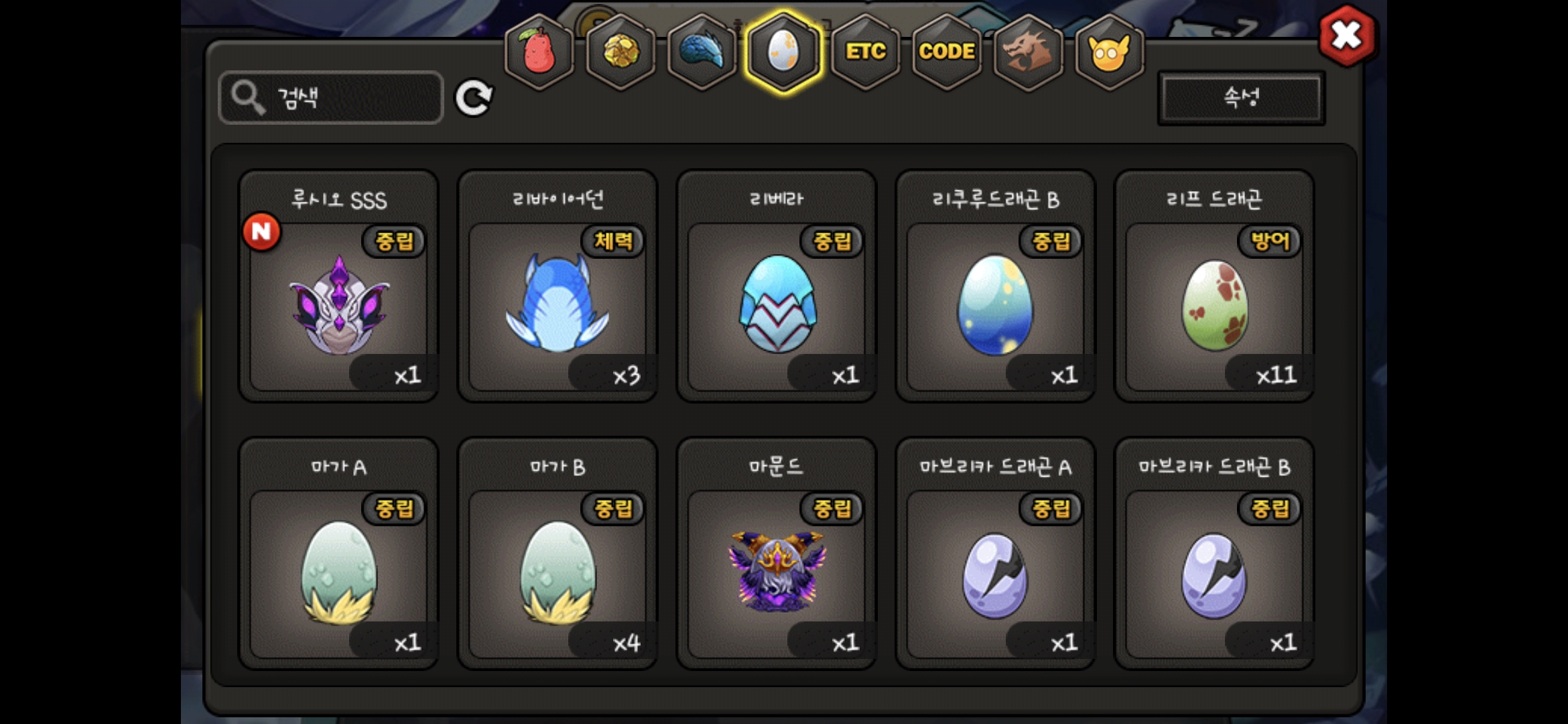Screen dimensions: 1568x724
Task: Open the brown dragon head tab
Action: tap(1029, 52)
